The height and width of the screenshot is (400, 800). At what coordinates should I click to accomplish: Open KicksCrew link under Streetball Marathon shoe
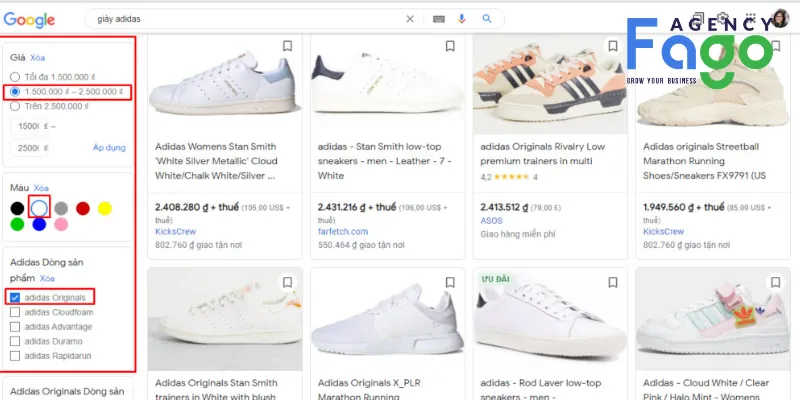663,232
